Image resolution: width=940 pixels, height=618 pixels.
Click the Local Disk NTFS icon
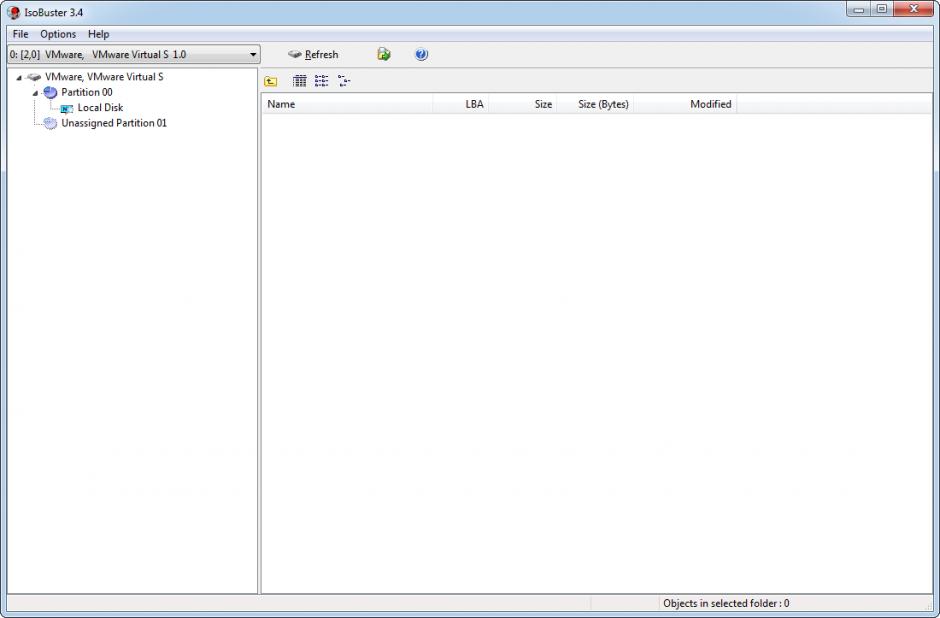point(67,108)
